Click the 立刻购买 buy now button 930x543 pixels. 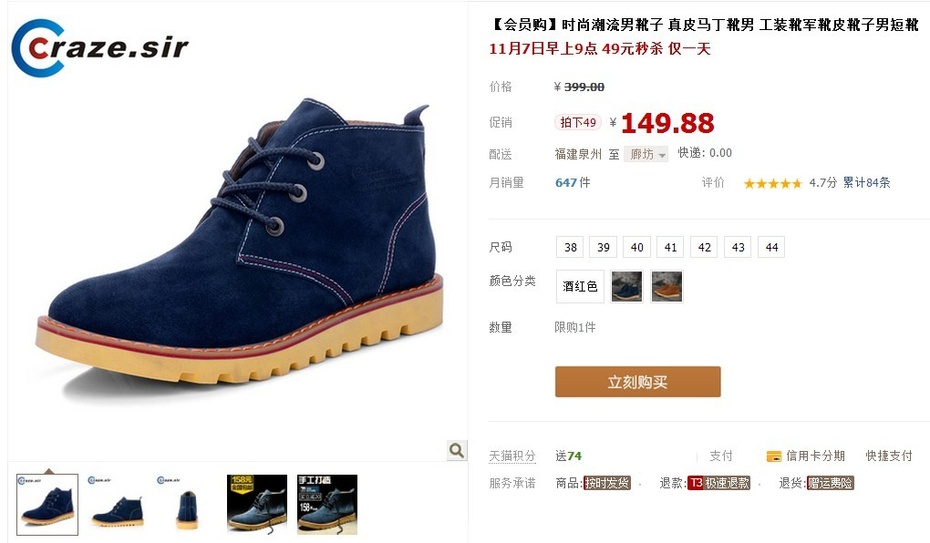638,382
